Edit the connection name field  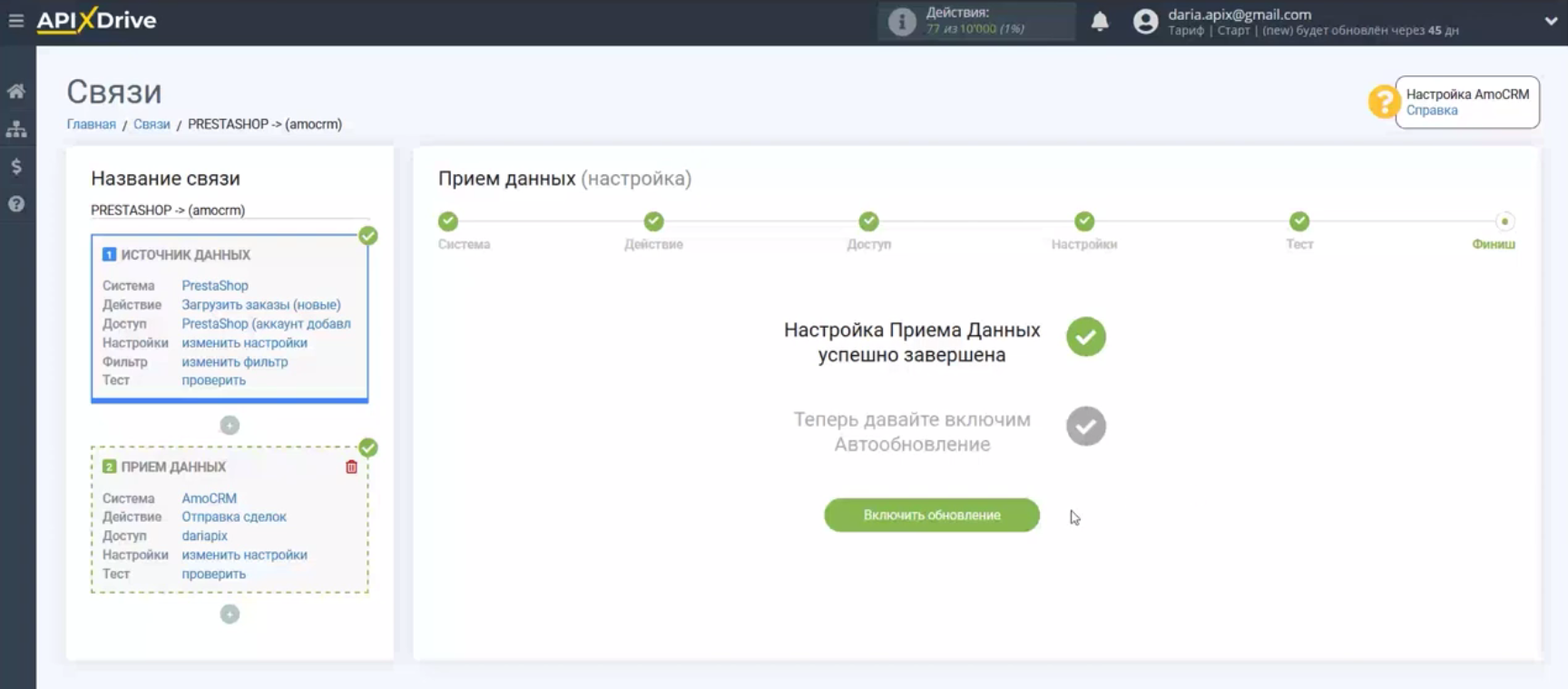pos(230,210)
